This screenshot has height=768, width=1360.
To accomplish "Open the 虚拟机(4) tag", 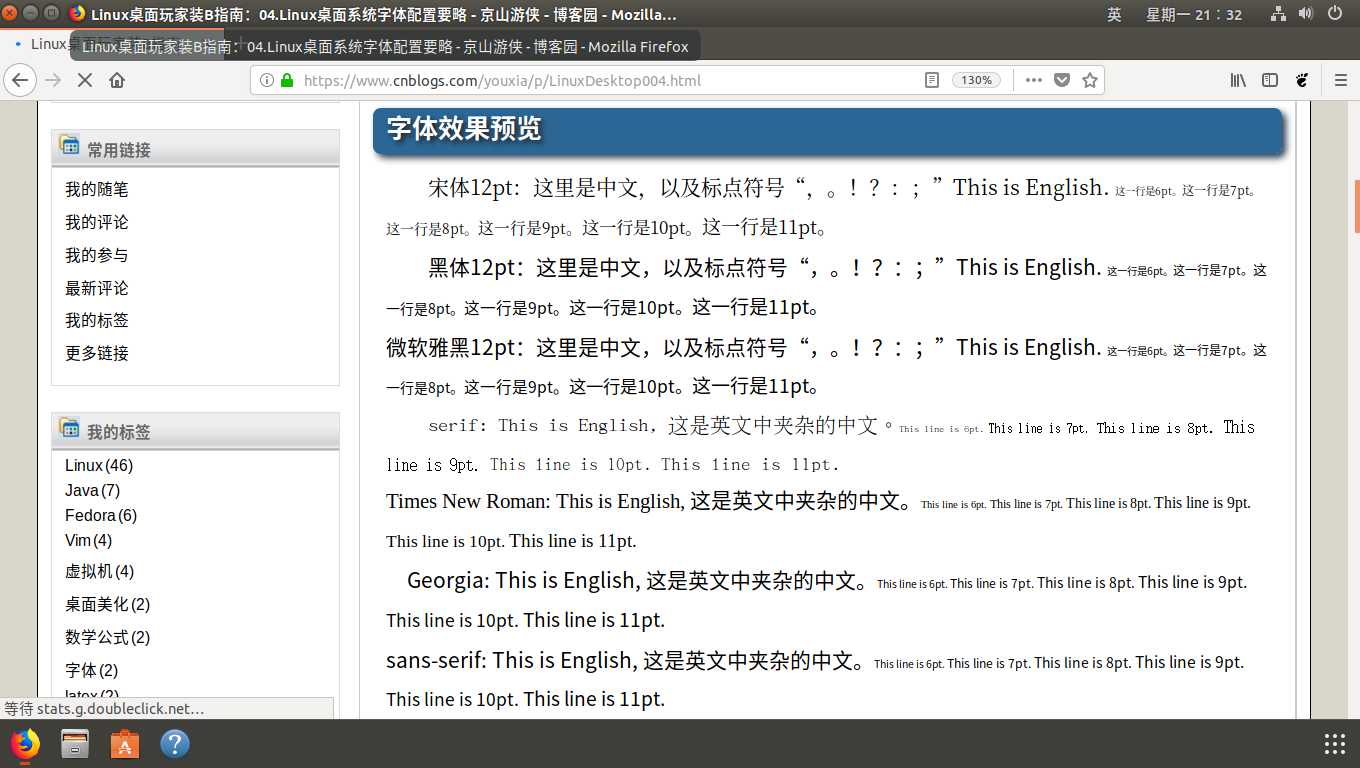I will 99,571.
